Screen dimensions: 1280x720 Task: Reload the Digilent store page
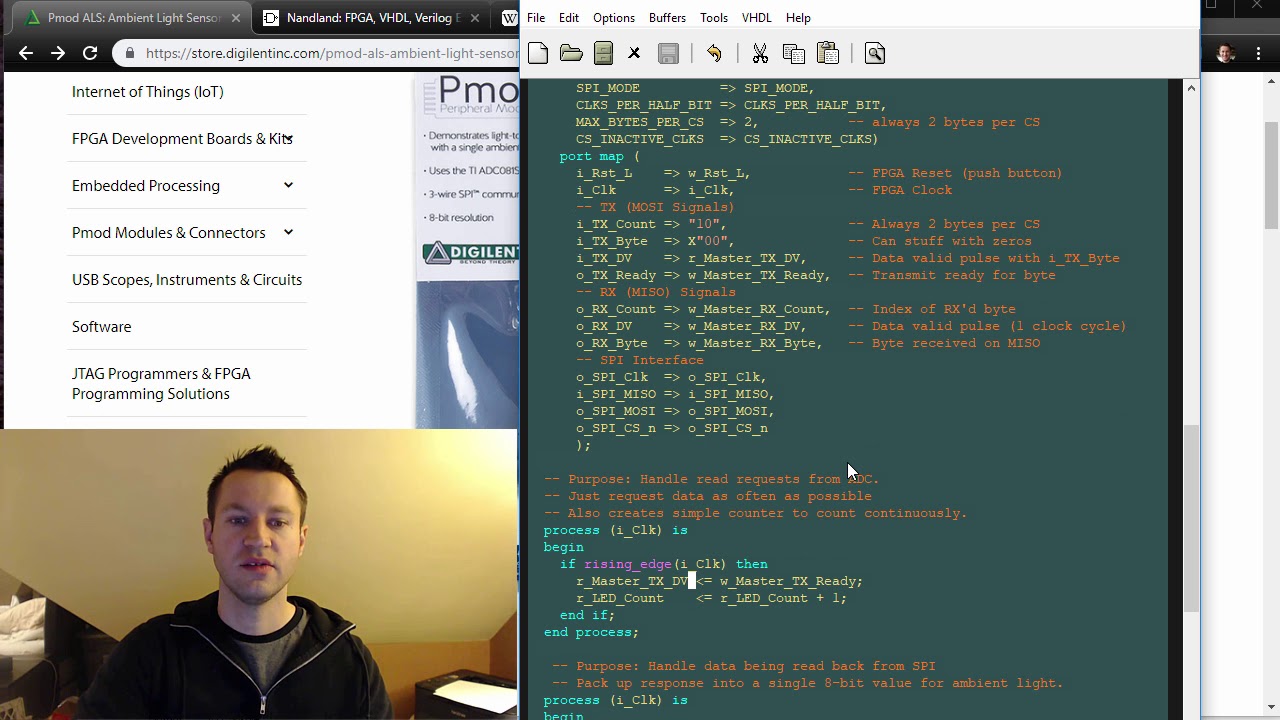click(x=90, y=53)
